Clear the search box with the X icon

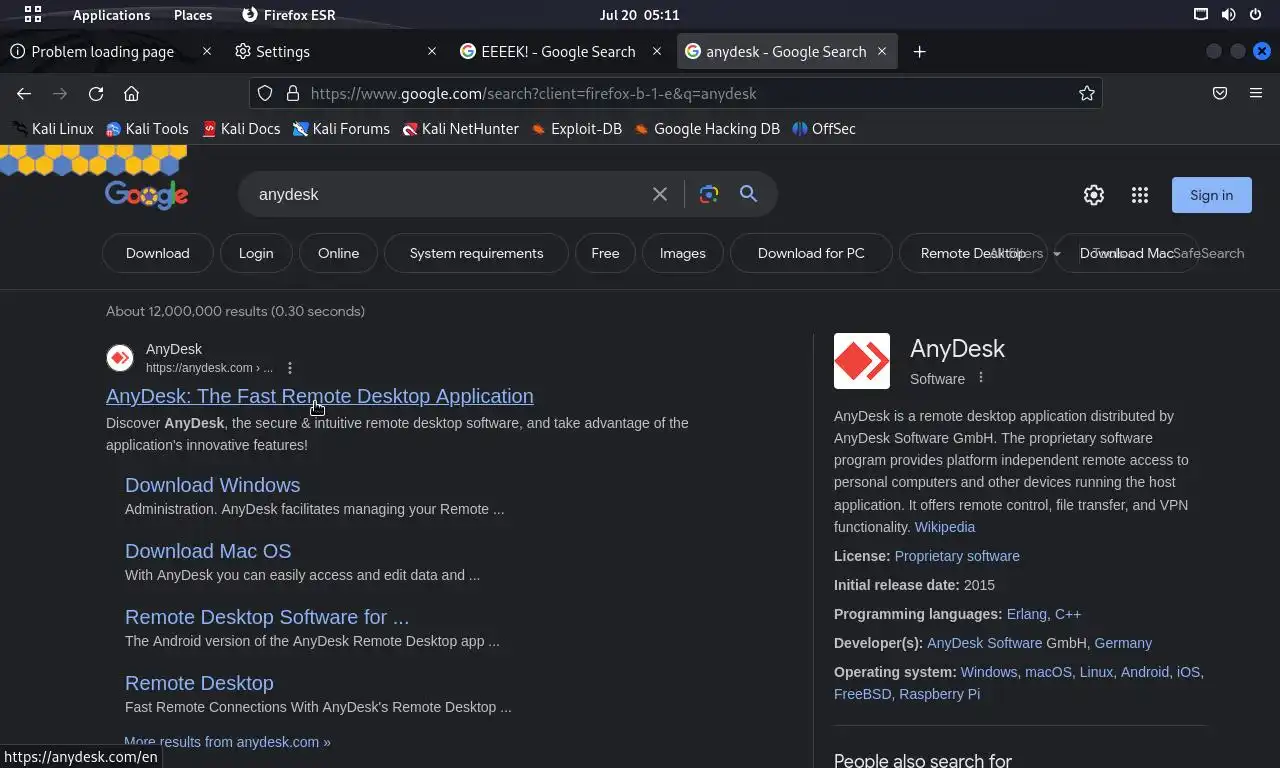(660, 194)
